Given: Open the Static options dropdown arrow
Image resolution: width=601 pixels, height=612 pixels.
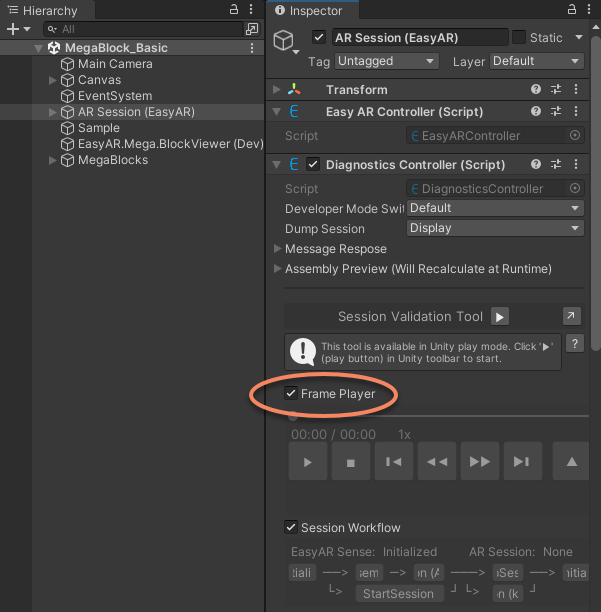Looking at the screenshot, I should pos(579,37).
